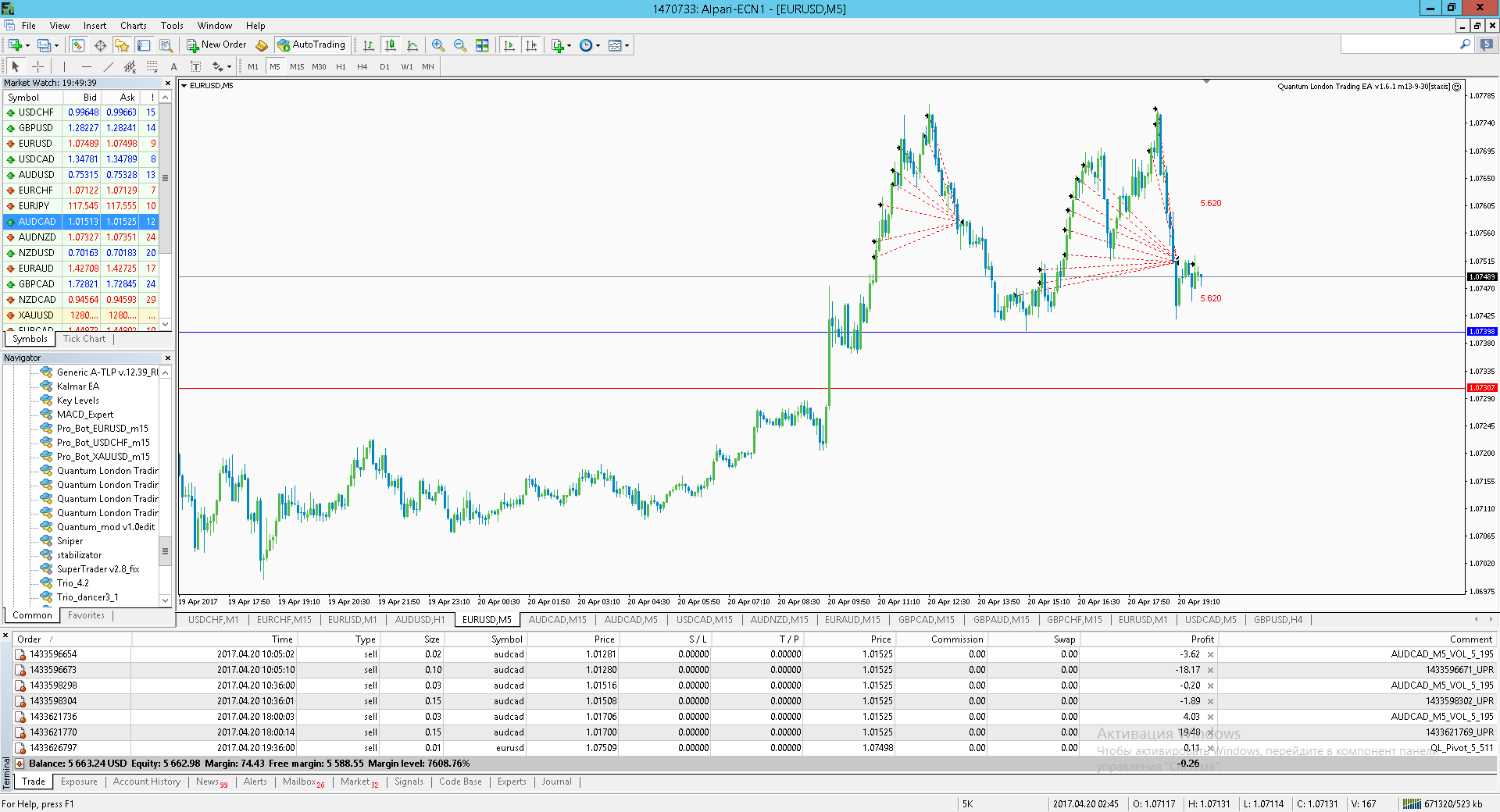Expand the Templates dropdown arrow
The height and width of the screenshot is (812, 1500).
pyautogui.click(x=627, y=45)
